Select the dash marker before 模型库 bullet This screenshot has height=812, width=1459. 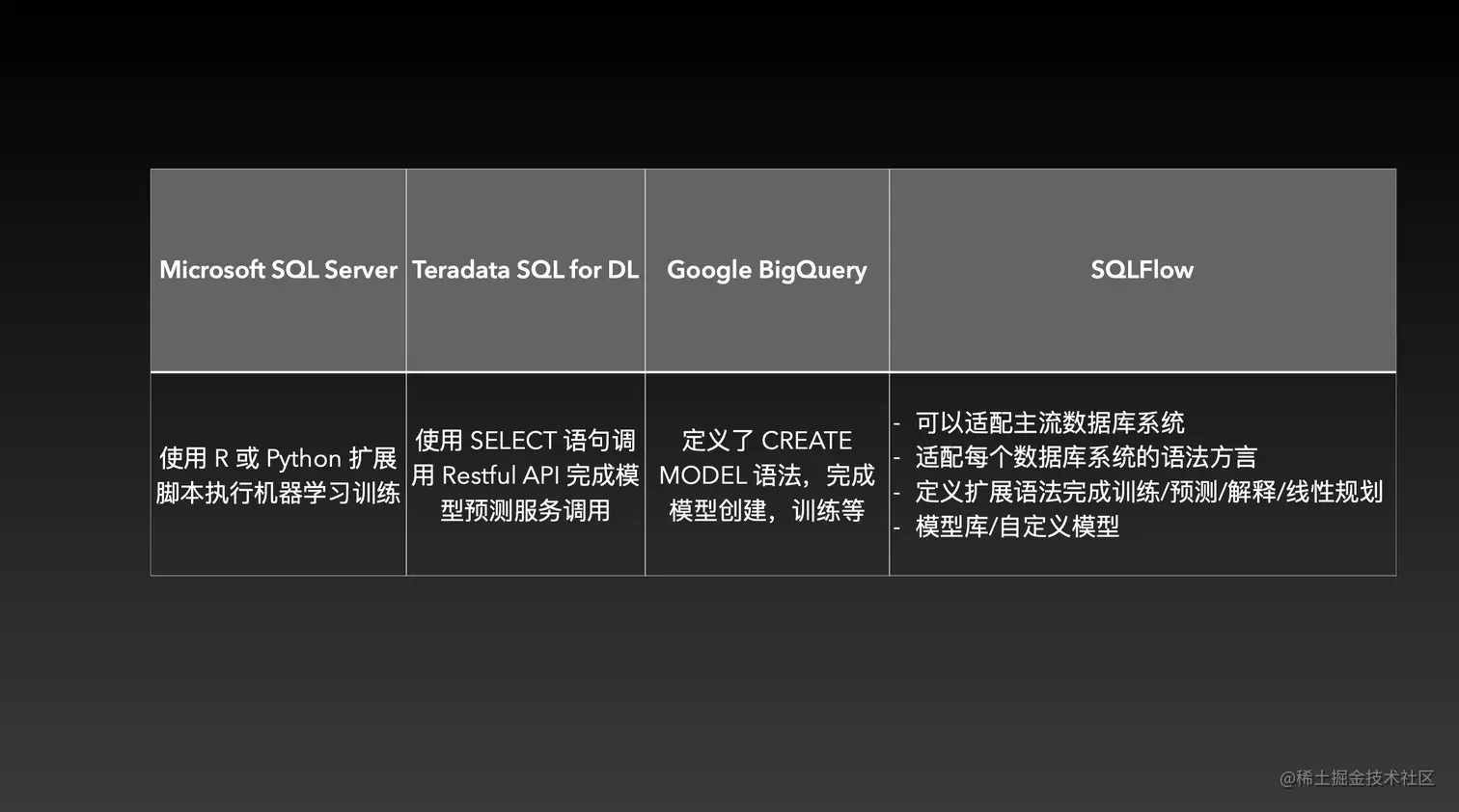[897, 527]
